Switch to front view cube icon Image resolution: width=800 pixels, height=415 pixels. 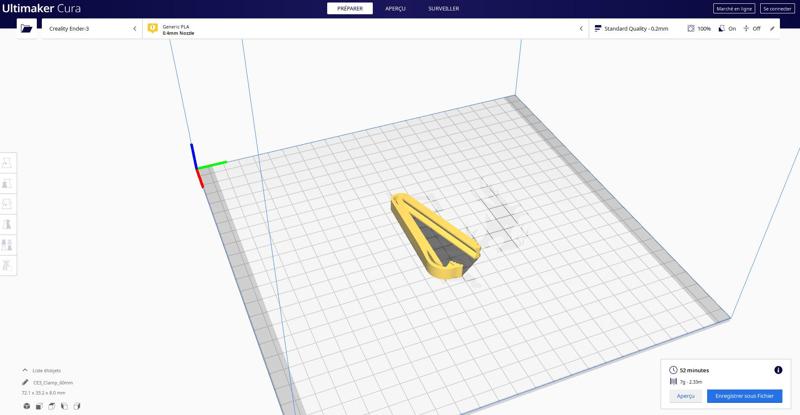coord(39,406)
